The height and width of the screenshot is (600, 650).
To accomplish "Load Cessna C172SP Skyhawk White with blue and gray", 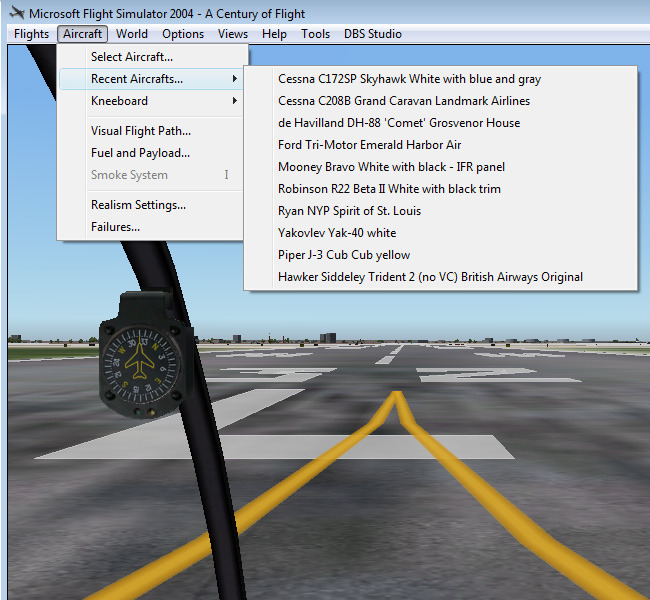I will (x=440, y=79).
